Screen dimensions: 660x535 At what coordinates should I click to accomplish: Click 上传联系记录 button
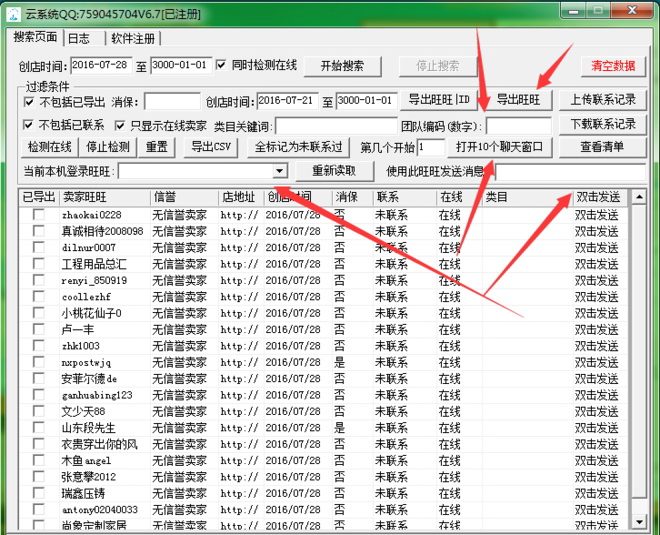pyautogui.click(x=603, y=100)
